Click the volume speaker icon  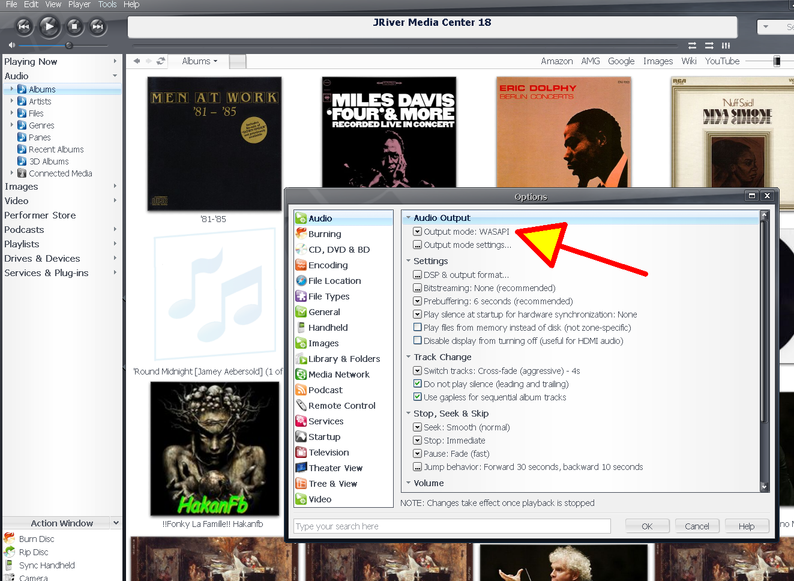pyautogui.click(x=12, y=46)
